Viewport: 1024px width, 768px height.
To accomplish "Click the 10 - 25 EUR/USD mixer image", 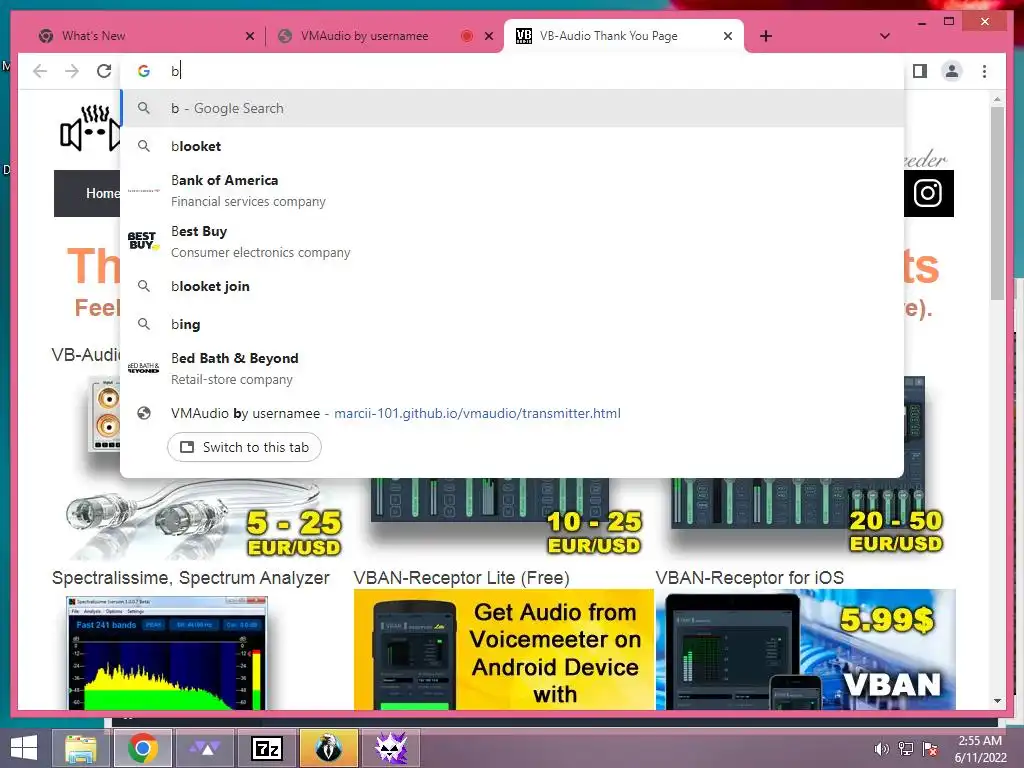I will pos(504,516).
